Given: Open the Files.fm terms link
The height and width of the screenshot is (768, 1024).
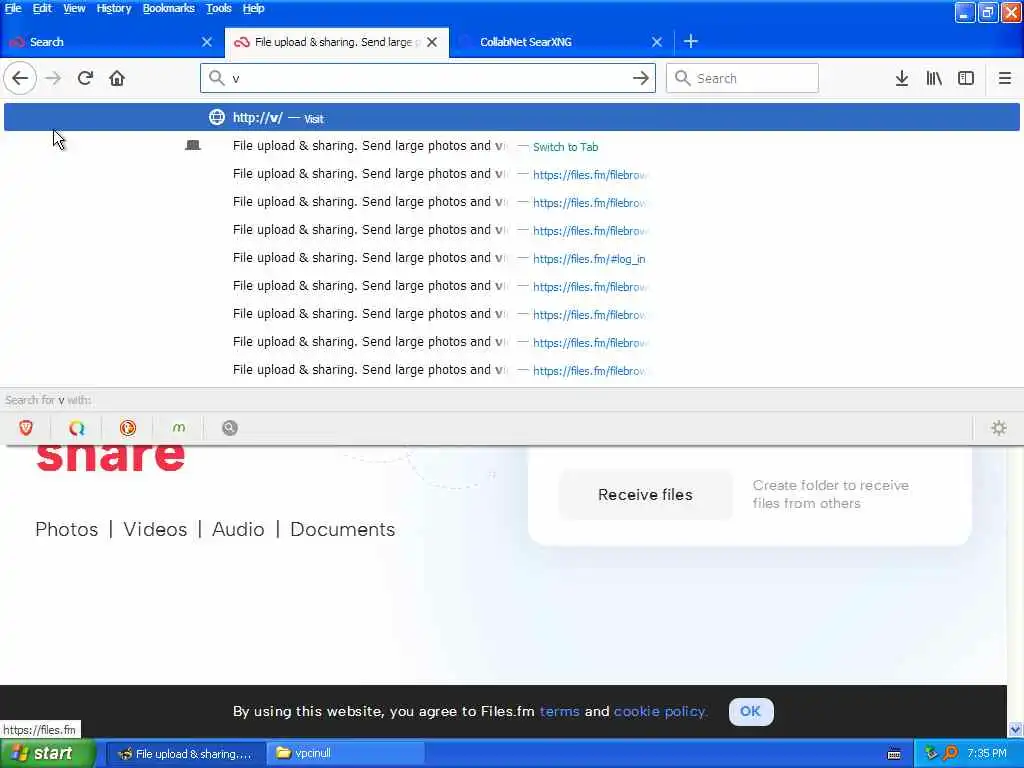Looking at the screenshot, I should pos(560,711).
